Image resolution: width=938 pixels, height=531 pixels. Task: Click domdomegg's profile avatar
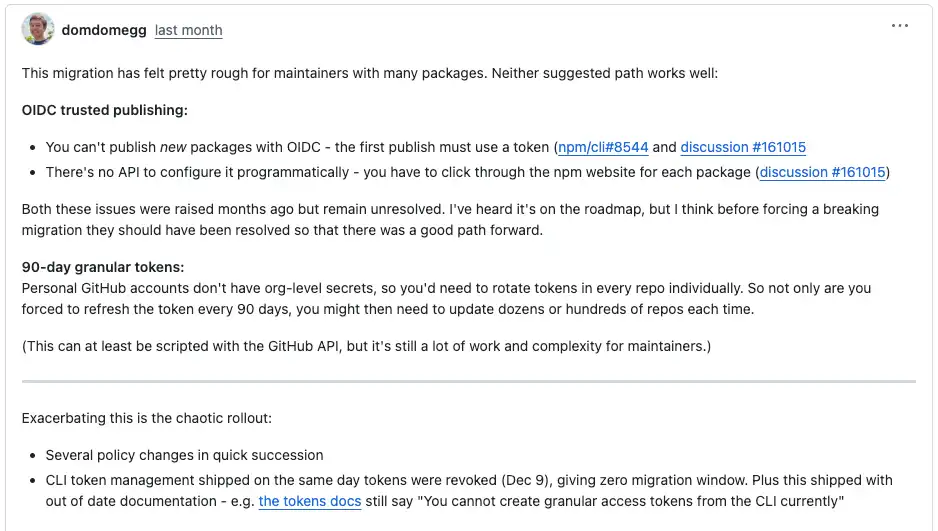(x=38, y=29)
